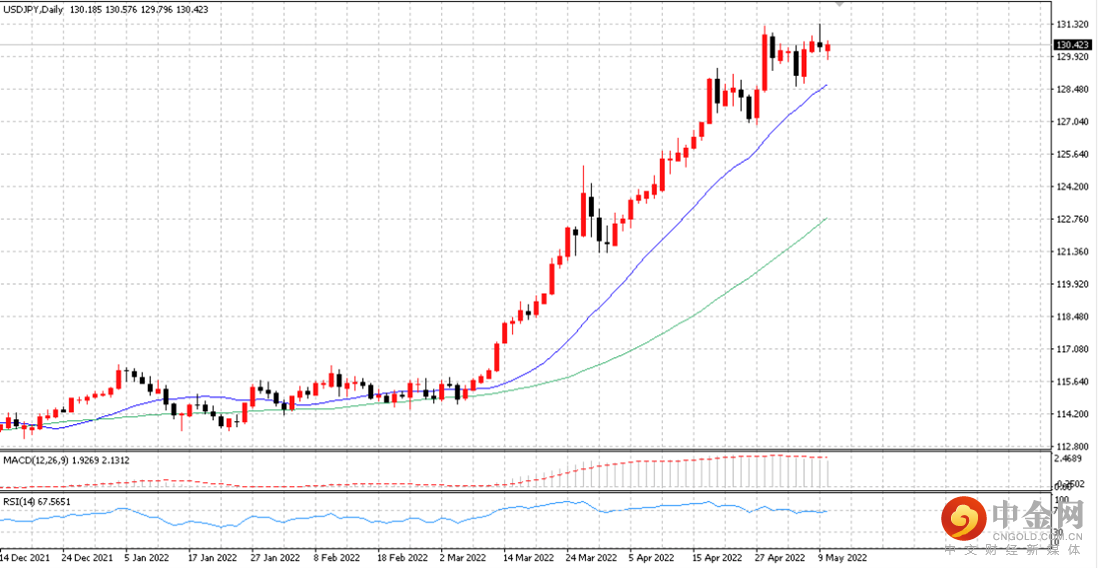This screenshot has height=568, width=1098.
Task: Click the 14 Mar 2022 date label
Action: pos(528,558)
